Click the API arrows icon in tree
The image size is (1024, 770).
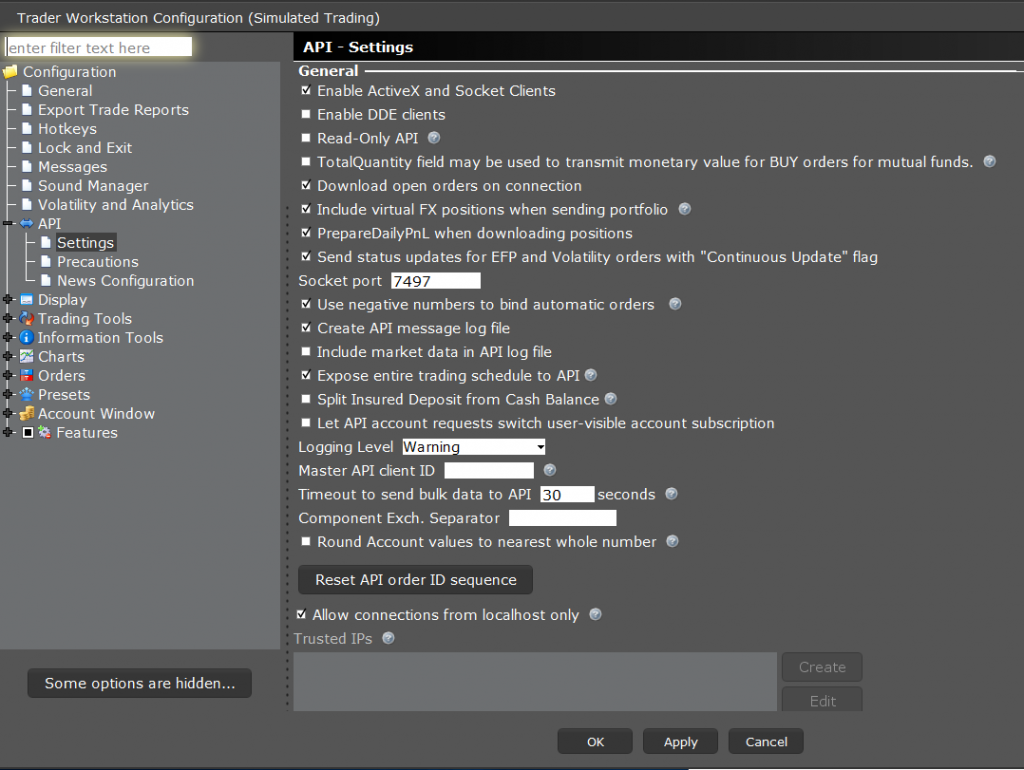point(27,223)
